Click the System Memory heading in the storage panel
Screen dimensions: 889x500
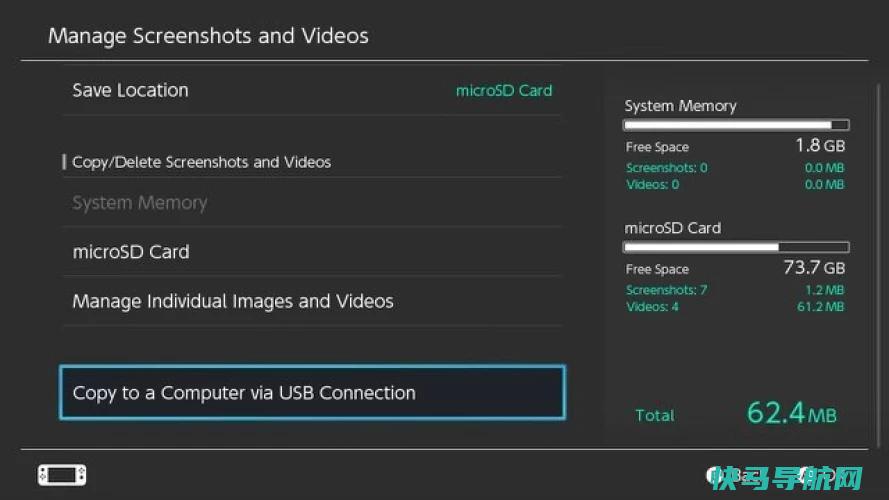pos(680,106)
